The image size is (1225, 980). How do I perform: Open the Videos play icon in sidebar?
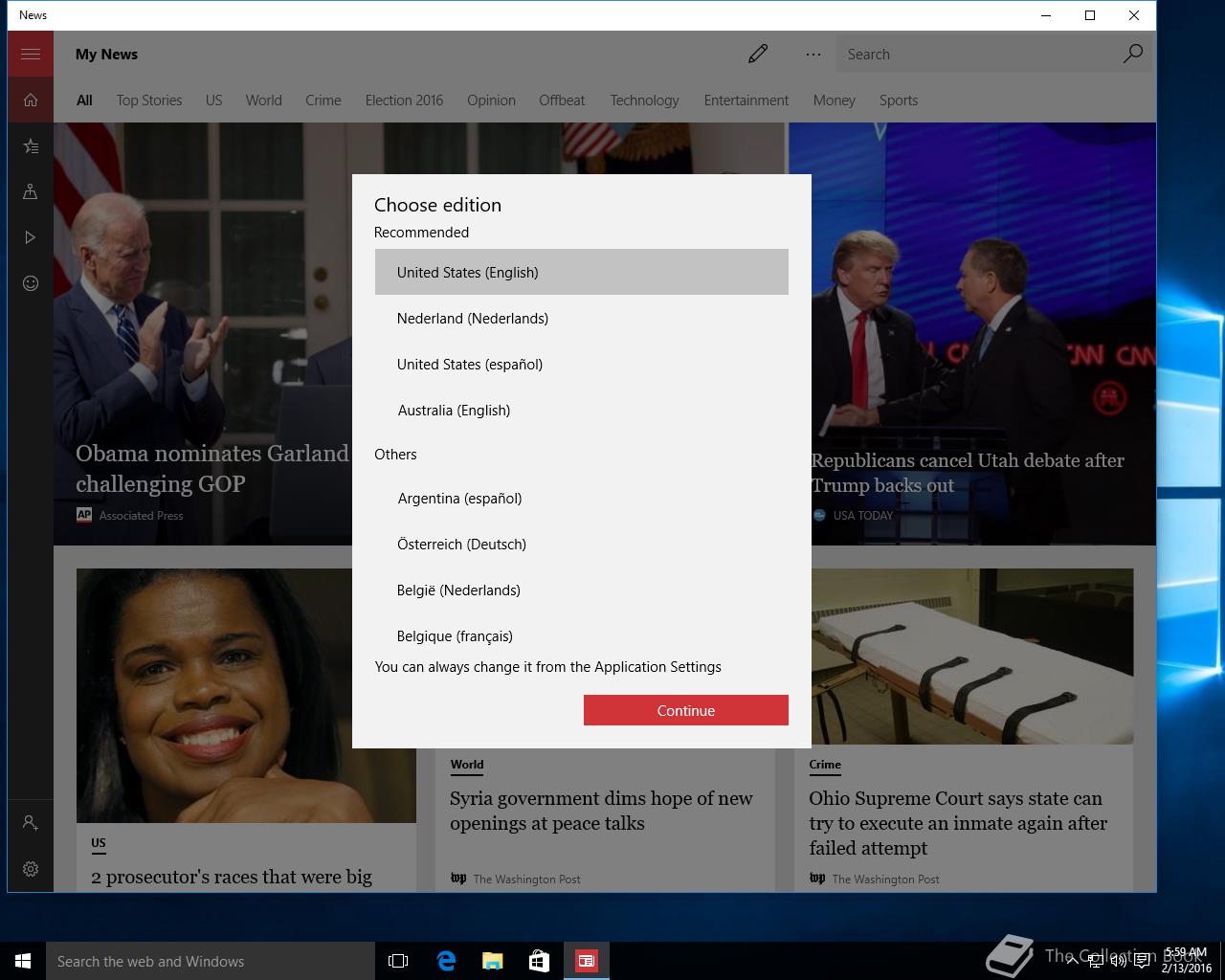click(31, 237)
